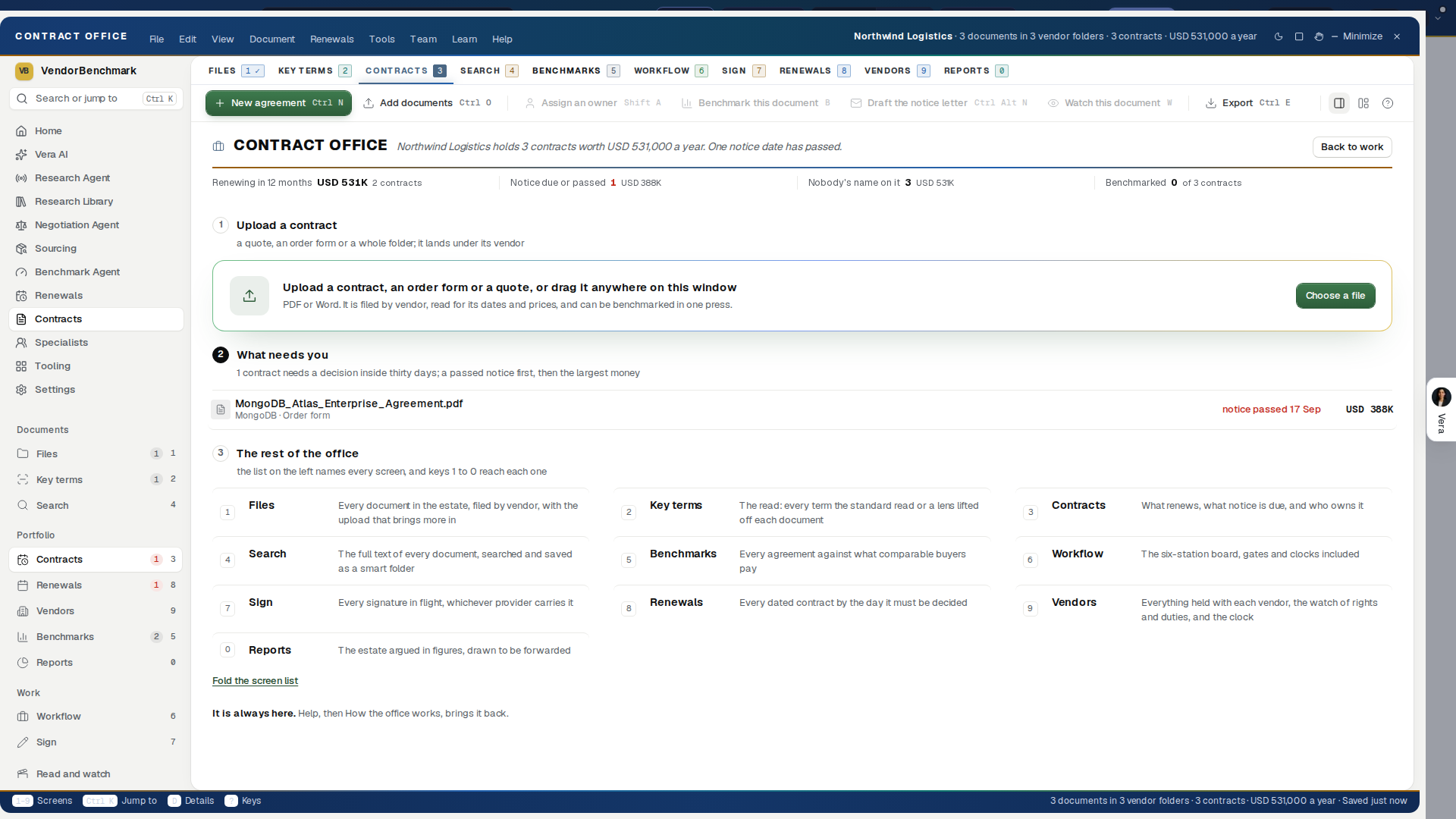The height and width of the screenshot is (819, 1456).
Task: Click Screens hint in the bottom status bar
Action: coord(42,801)
